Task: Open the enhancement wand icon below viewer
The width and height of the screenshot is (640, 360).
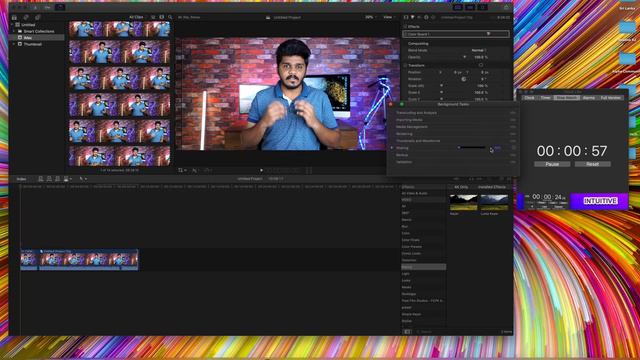Action: 195,170
